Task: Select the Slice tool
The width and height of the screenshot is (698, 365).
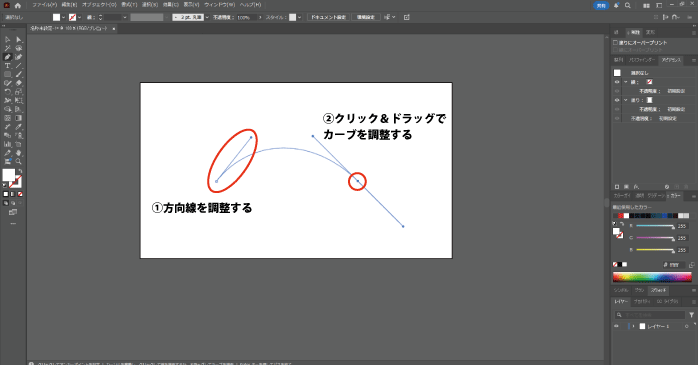Action: (x=8, y=153)
